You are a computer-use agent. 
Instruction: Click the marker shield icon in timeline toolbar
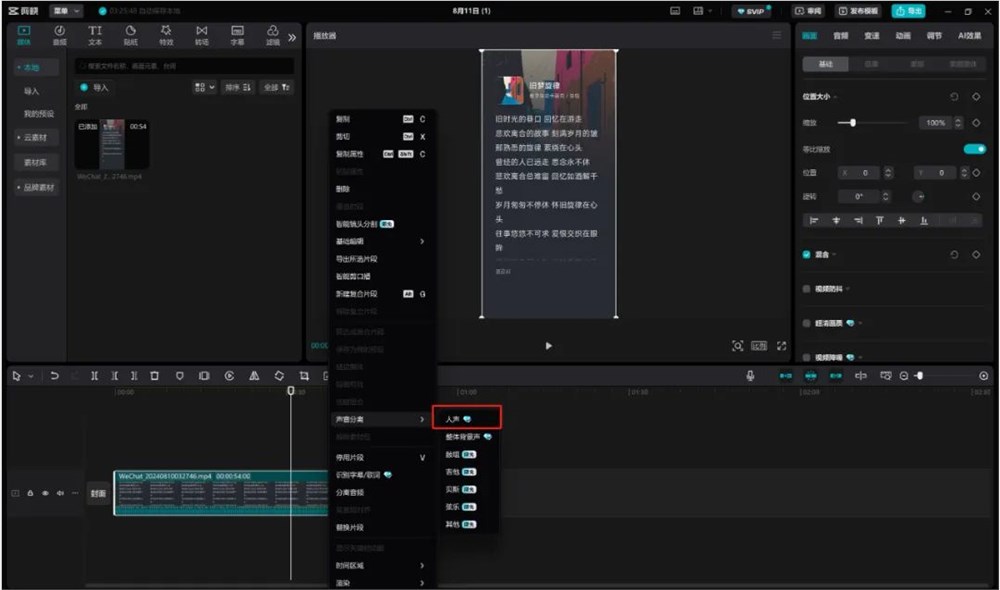[180, 376]
